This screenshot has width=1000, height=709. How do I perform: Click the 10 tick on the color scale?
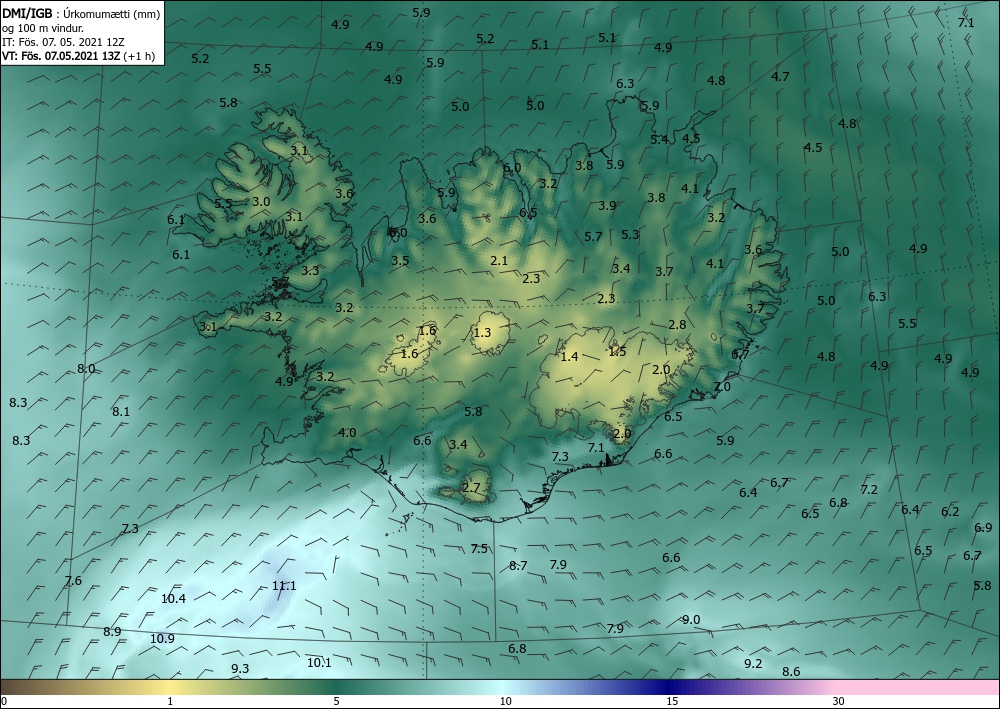pyautogui.click(x=505, y=701)
